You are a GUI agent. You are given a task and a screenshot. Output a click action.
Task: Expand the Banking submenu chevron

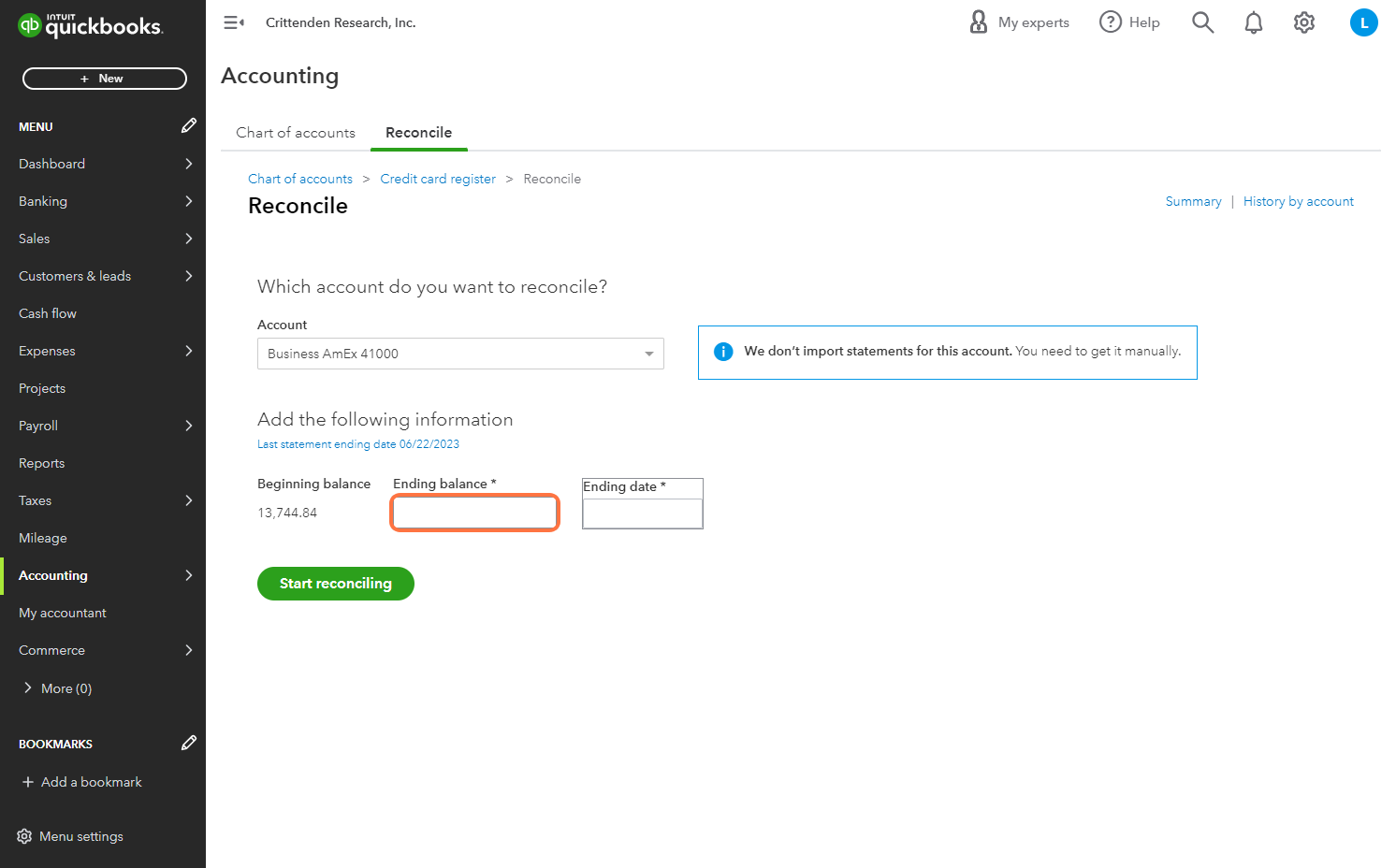[189, 201]
